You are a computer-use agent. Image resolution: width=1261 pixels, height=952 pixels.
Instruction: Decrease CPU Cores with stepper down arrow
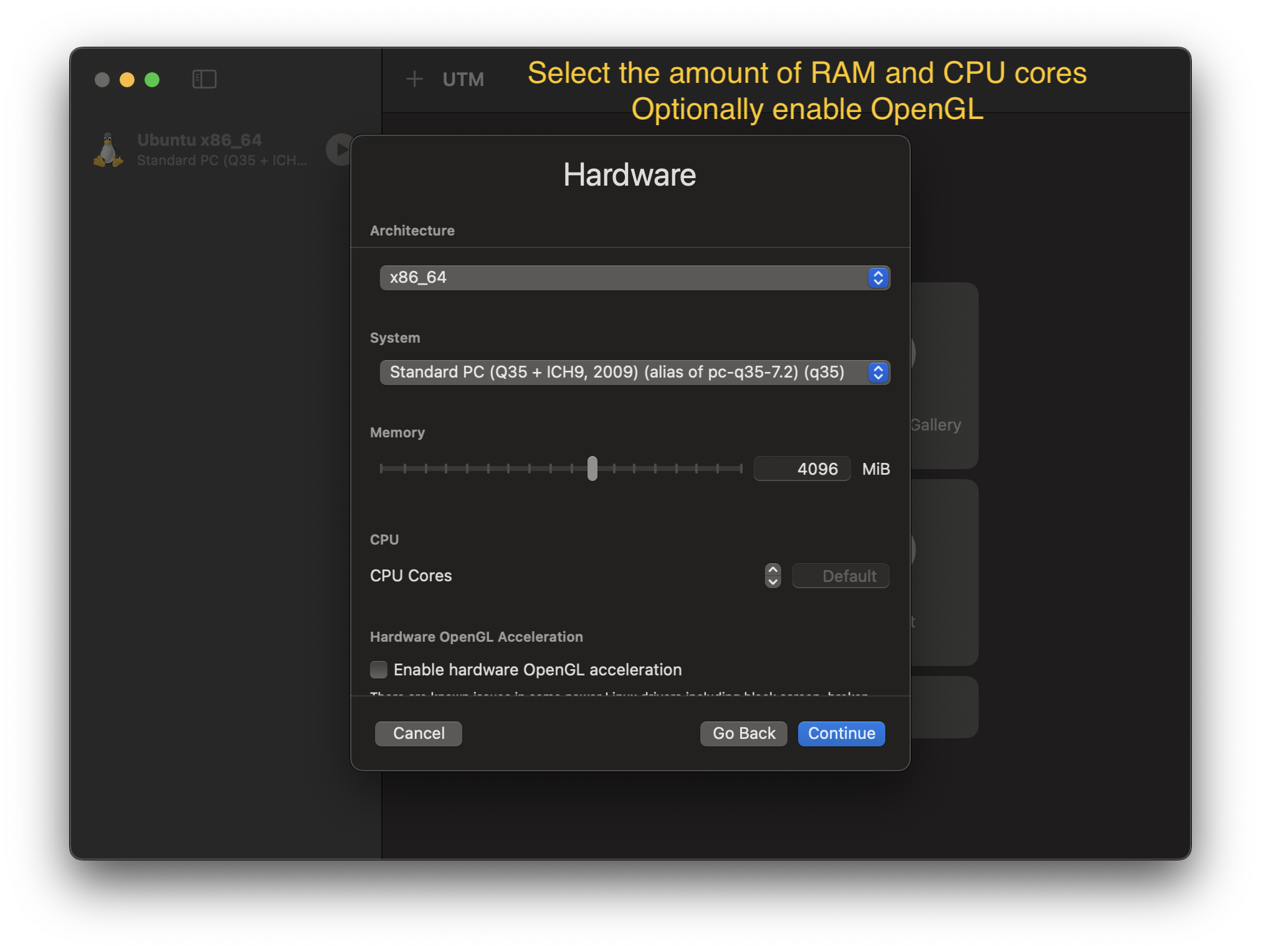(773, 582)
